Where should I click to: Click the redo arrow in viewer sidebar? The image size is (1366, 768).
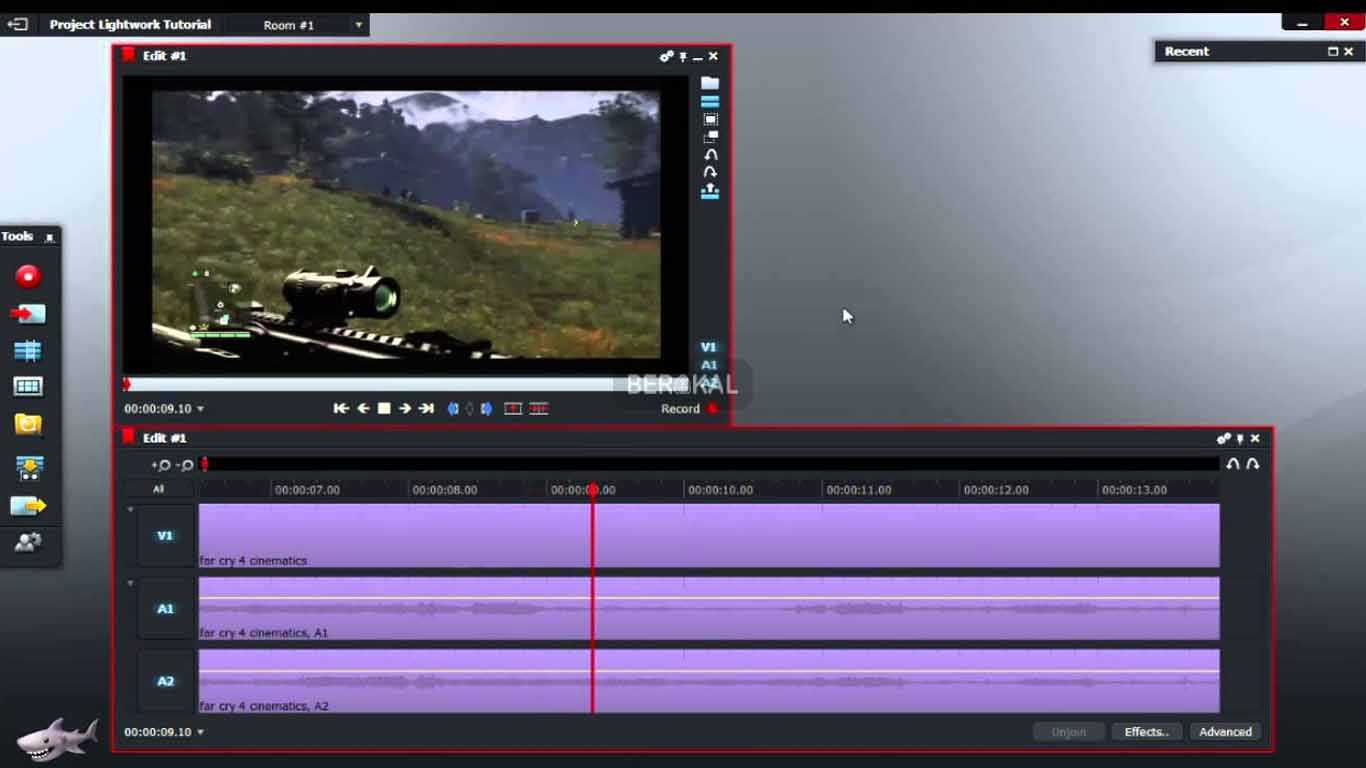(710, 172)
